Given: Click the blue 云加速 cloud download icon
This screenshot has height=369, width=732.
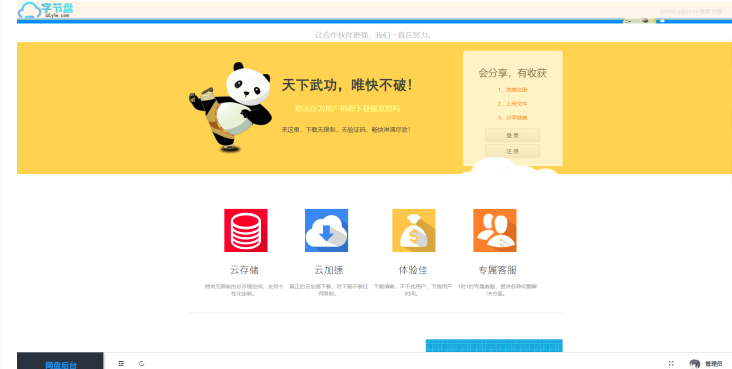Looking at the screenshot, I should tap(326, 230).
